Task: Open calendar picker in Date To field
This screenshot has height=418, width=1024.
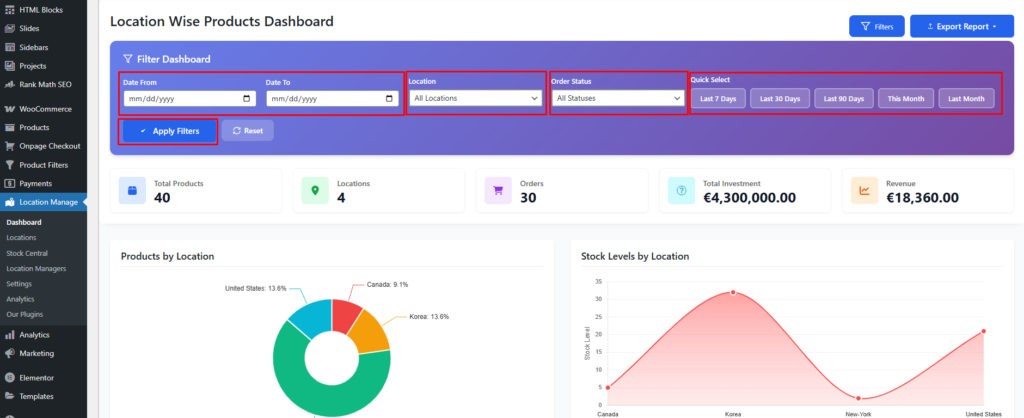Action: pos(390,99)
